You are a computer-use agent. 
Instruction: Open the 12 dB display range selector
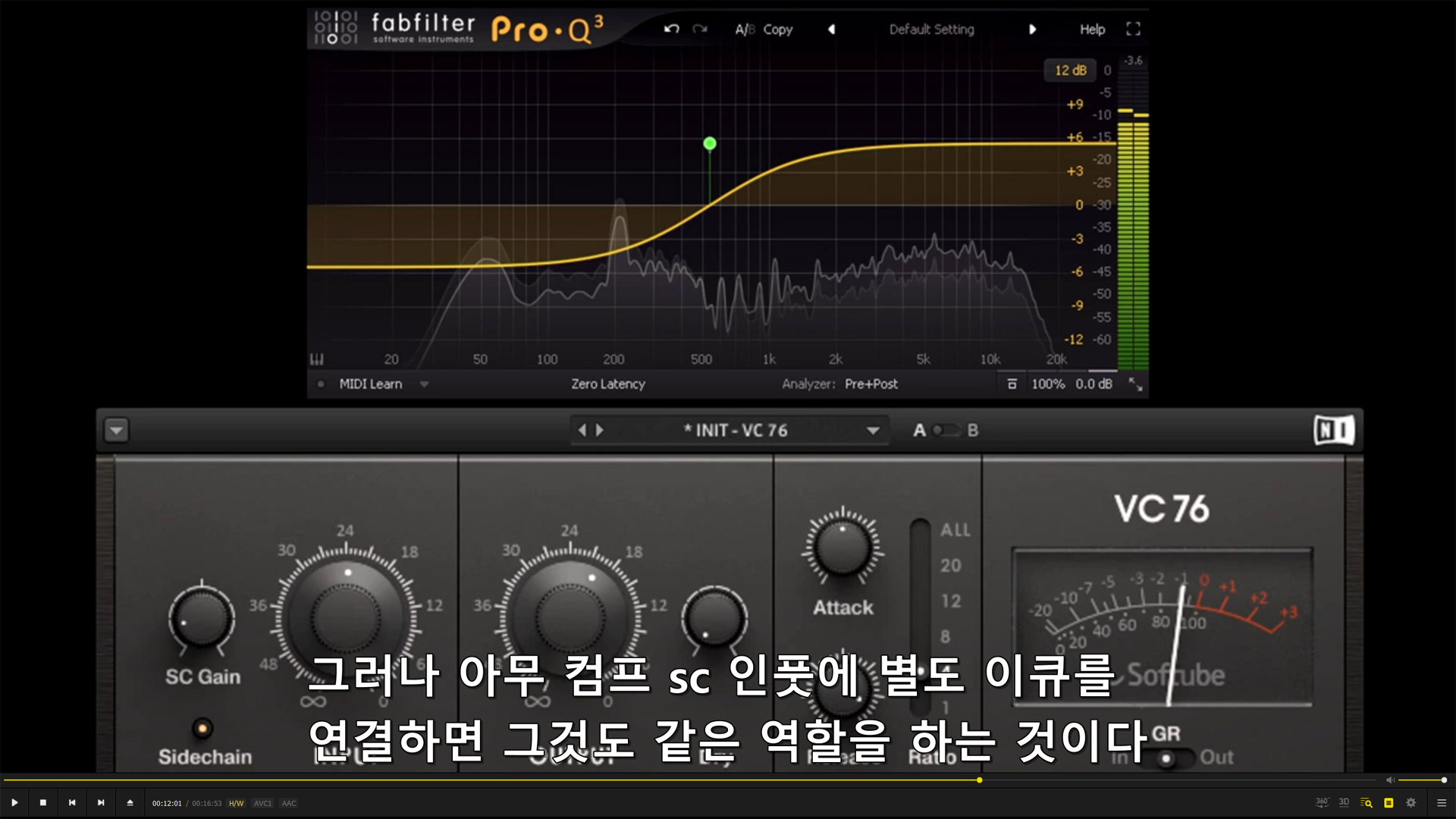1070,70
